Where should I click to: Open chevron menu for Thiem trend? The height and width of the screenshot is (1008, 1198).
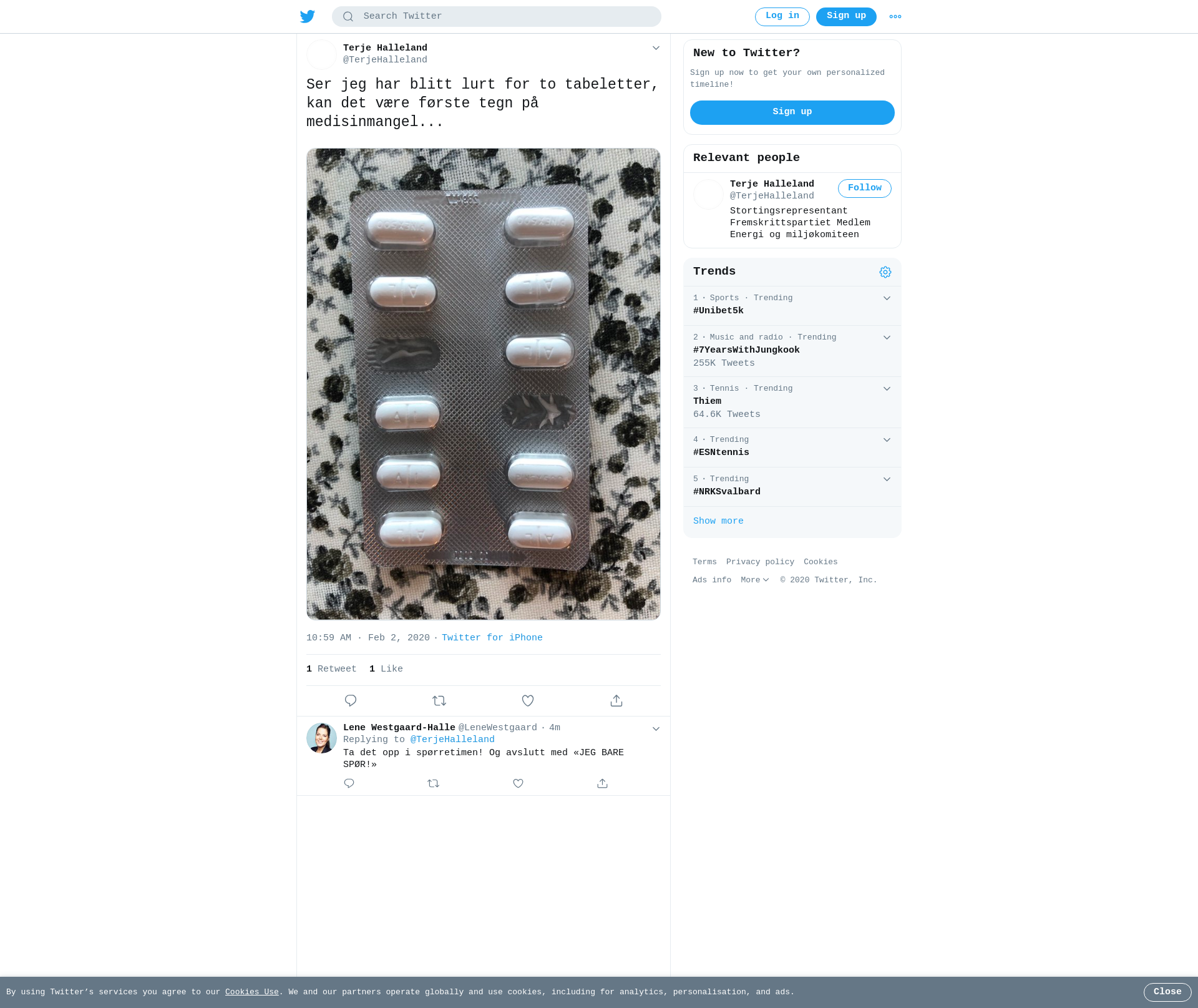[887, 389]
